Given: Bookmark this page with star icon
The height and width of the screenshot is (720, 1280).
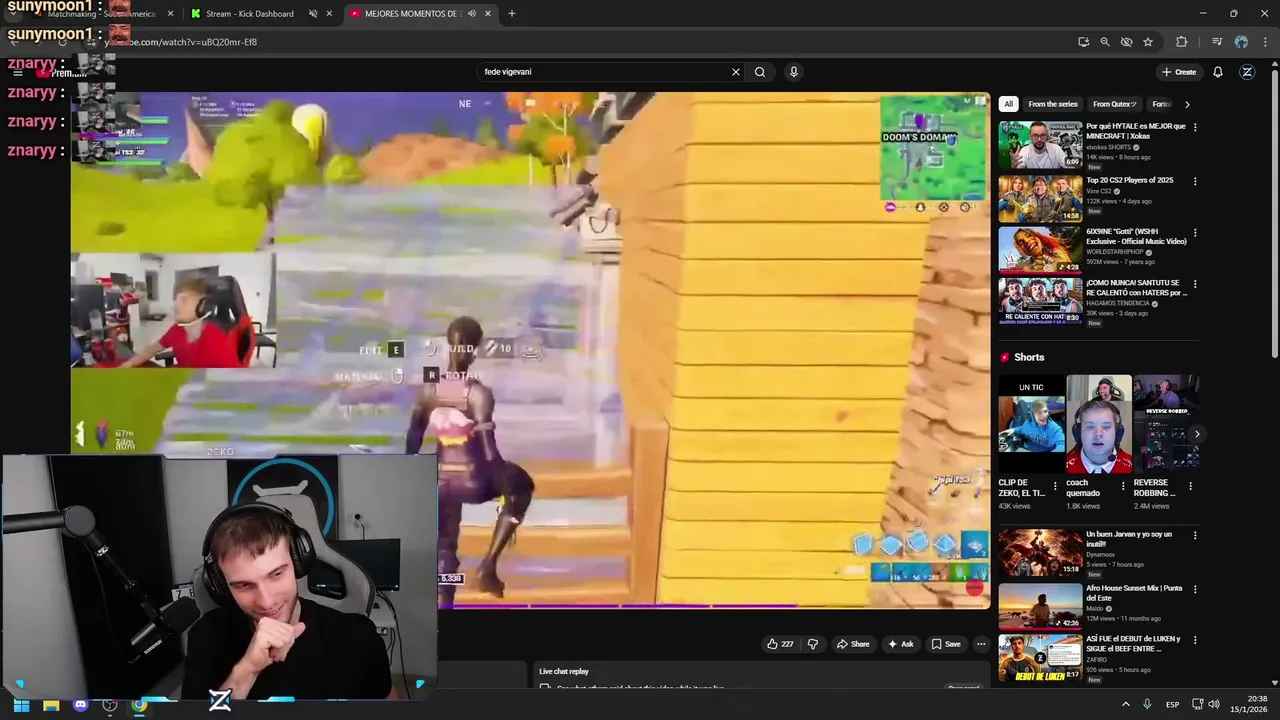Looking at the screenshot, I should point(1148,42).
